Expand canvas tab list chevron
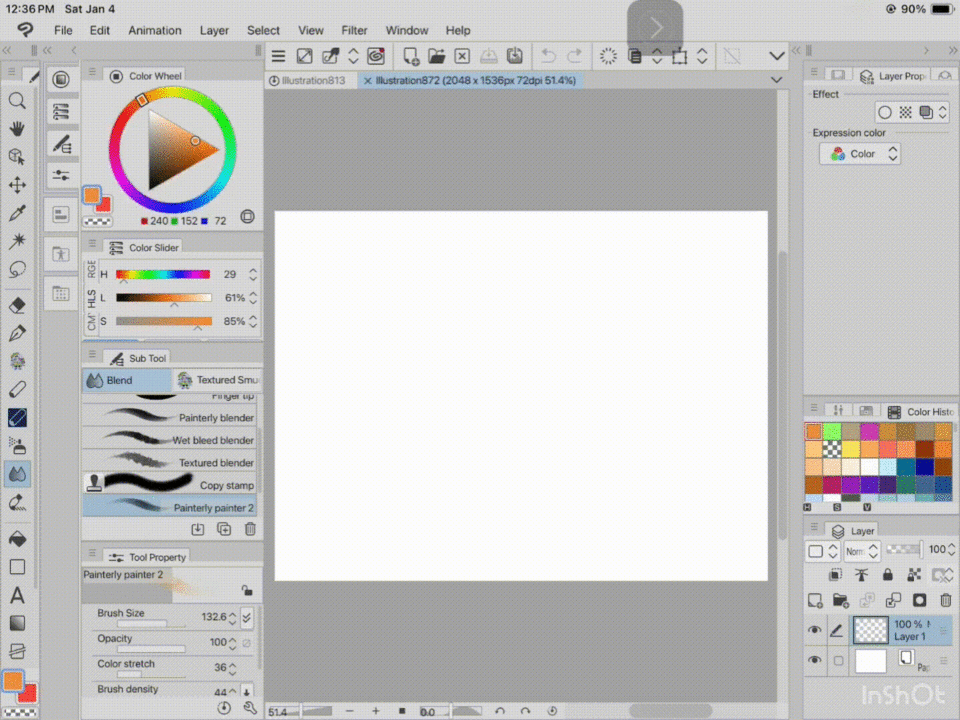960x720 pixels. click(x=776, y=80)
